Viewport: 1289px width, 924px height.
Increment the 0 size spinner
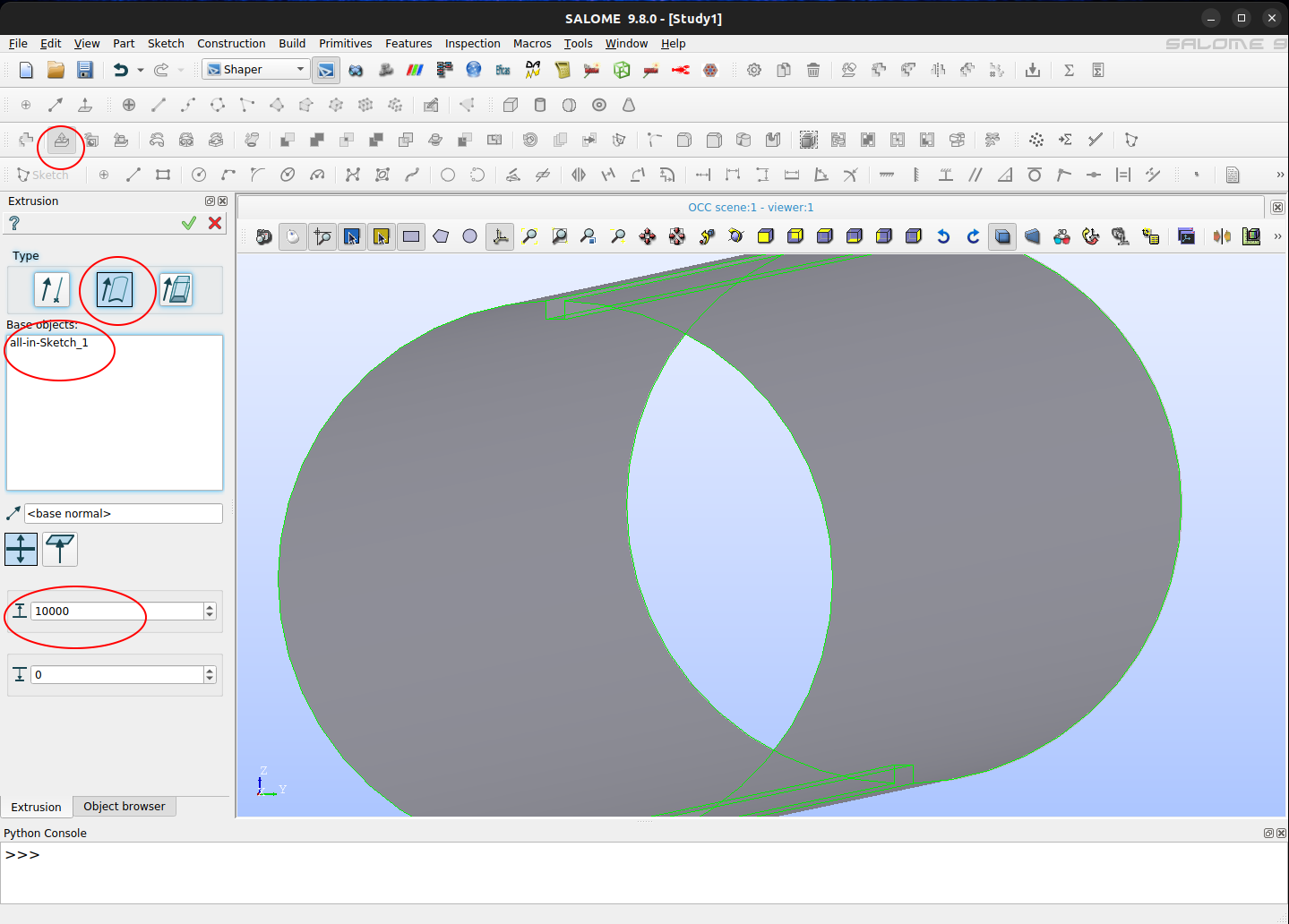(x=210, y=671)
